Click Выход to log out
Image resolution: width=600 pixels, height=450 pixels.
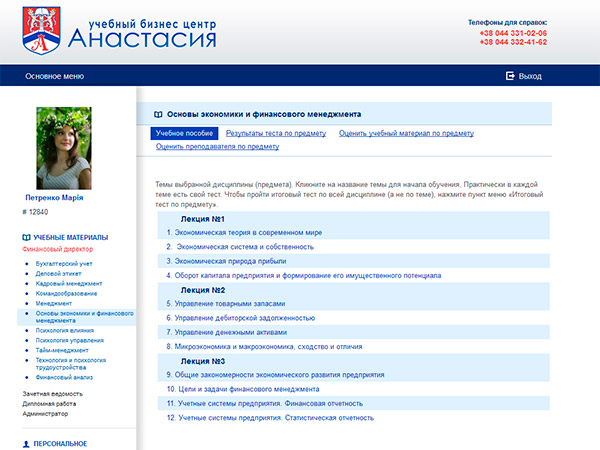(x=530, y=76)
